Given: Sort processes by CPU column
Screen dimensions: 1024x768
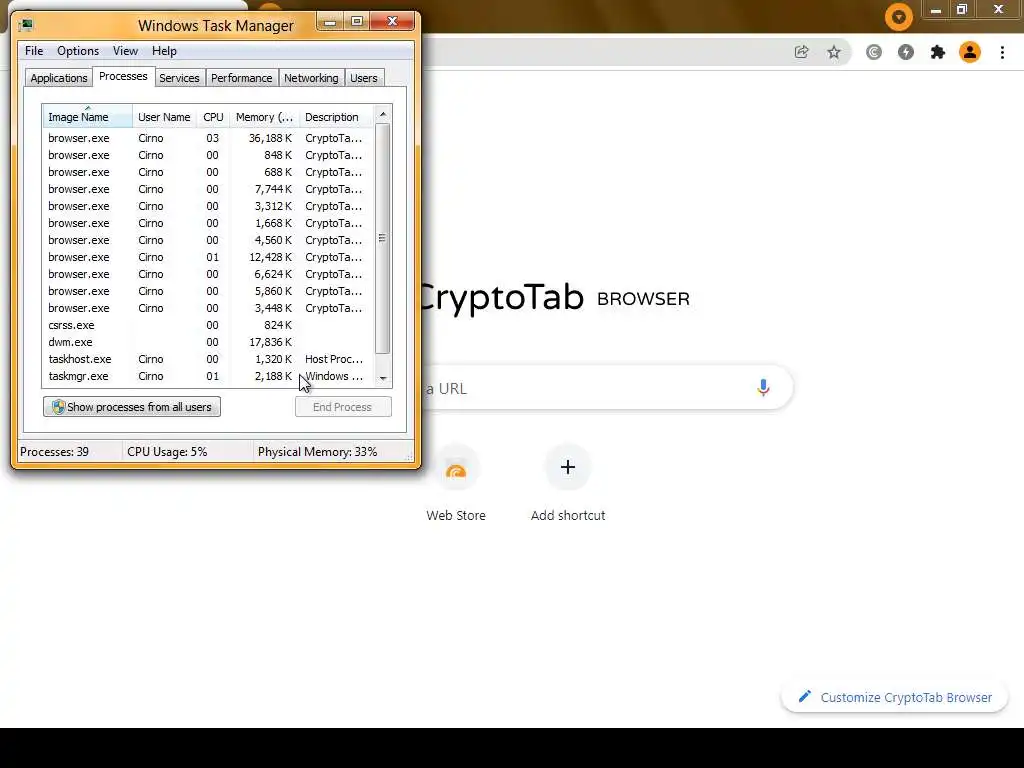Looking at the screenshot, I should [213, 117].
